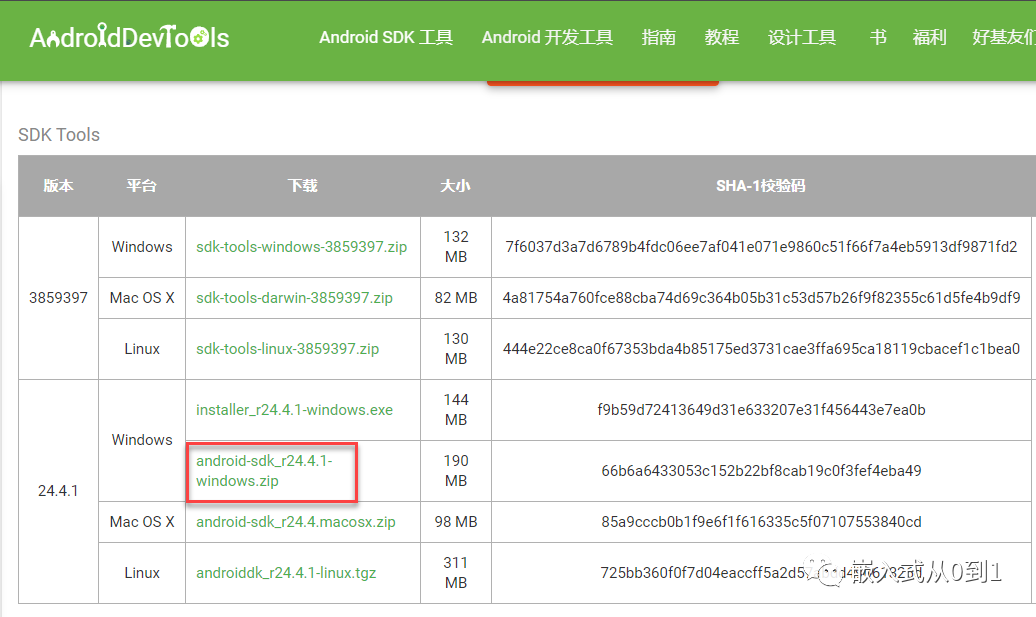1036x617 pixels.
Task: Open the 设计工具 navigation item
Action: pos(801,37)
